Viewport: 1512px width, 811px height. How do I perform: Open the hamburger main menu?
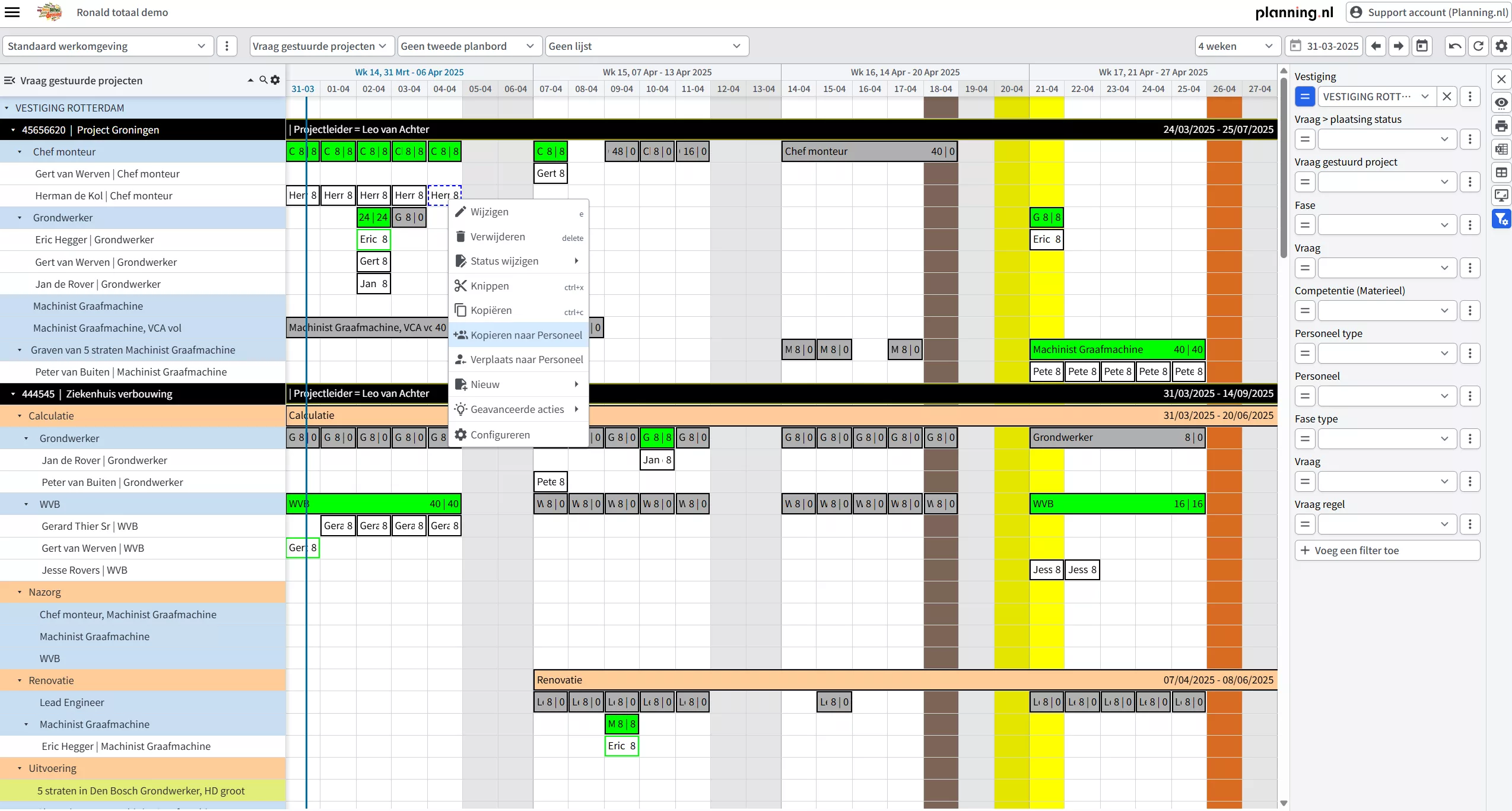(x=12, y=12)
